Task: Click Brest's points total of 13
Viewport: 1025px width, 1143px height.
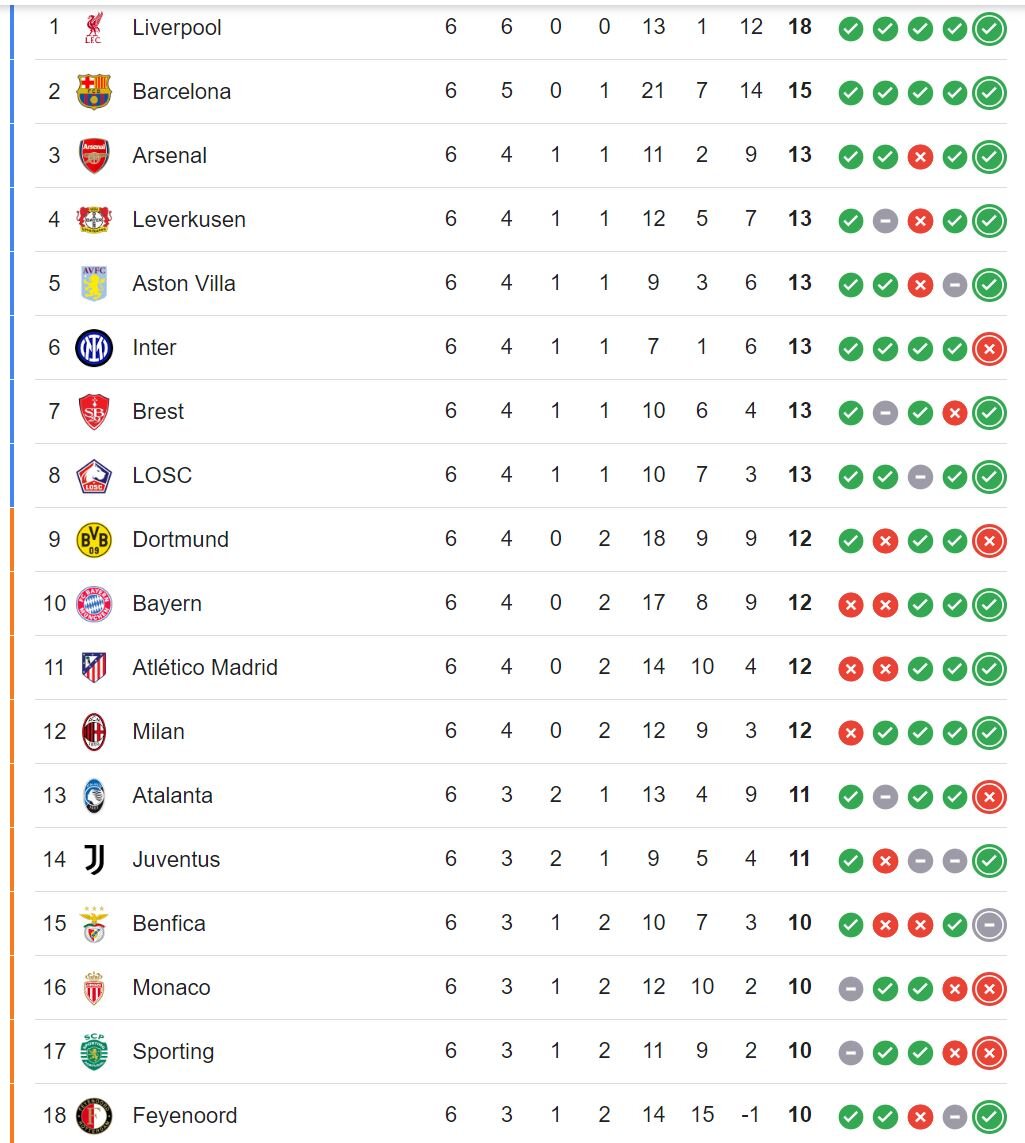Action: (799, 412)
